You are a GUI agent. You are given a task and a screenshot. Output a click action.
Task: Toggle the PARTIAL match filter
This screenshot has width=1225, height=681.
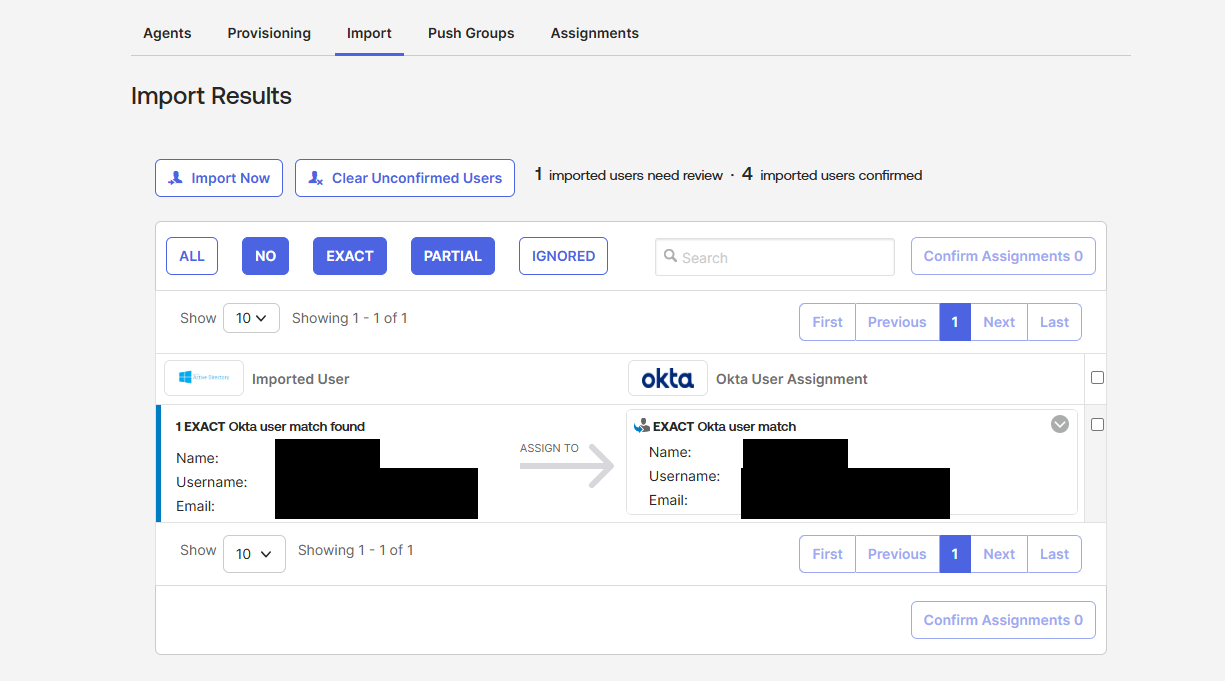pyautogui.click(x=453, y=256)
